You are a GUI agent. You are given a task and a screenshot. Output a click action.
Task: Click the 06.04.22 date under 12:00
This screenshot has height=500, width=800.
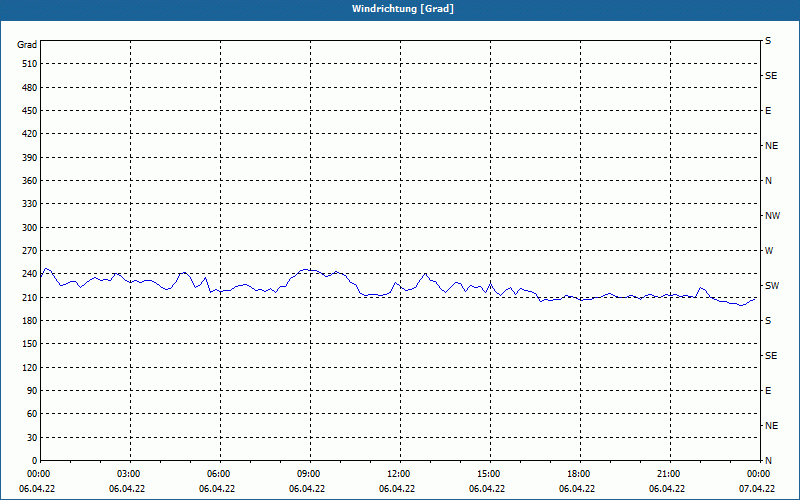[397, 489]
